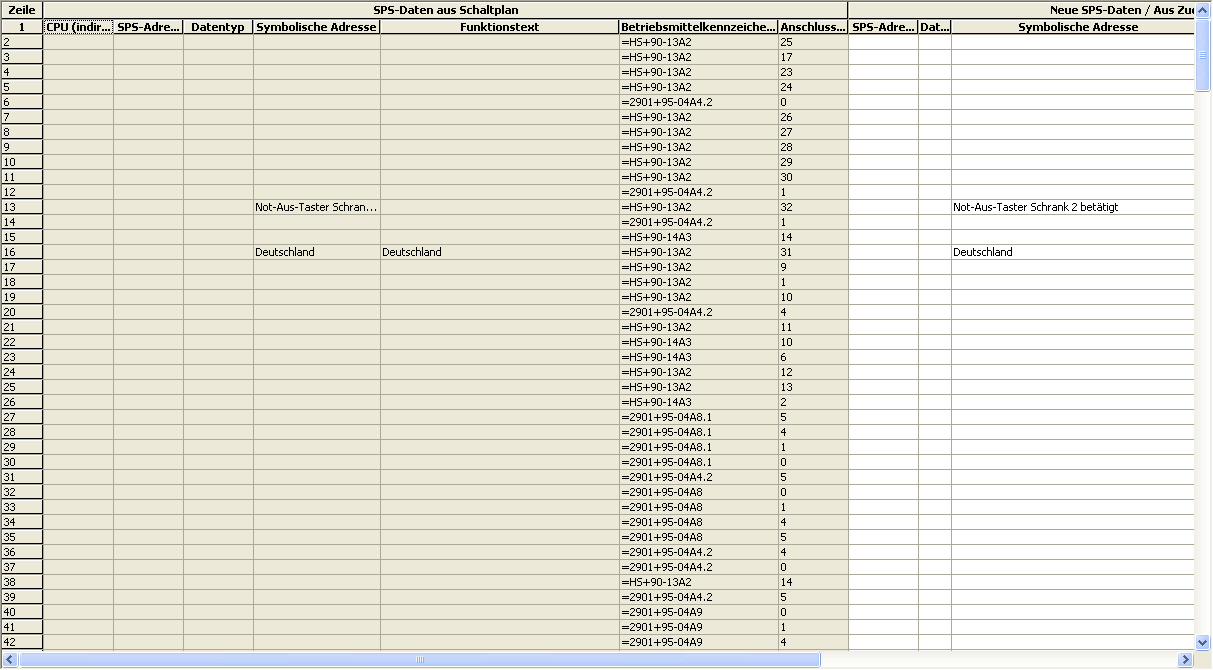Select the 'Anschluss...' column header
This screenshot has width=1213, height=670.
tap(813, 27)
